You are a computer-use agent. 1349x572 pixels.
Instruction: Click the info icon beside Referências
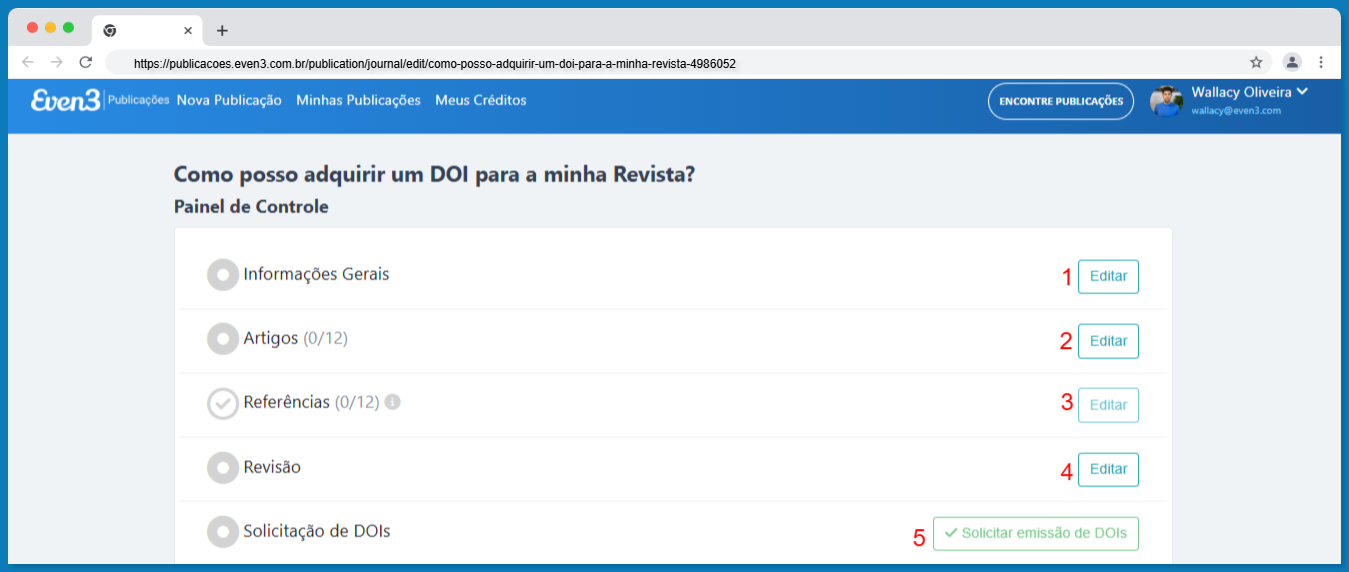[x=393, y=402]
